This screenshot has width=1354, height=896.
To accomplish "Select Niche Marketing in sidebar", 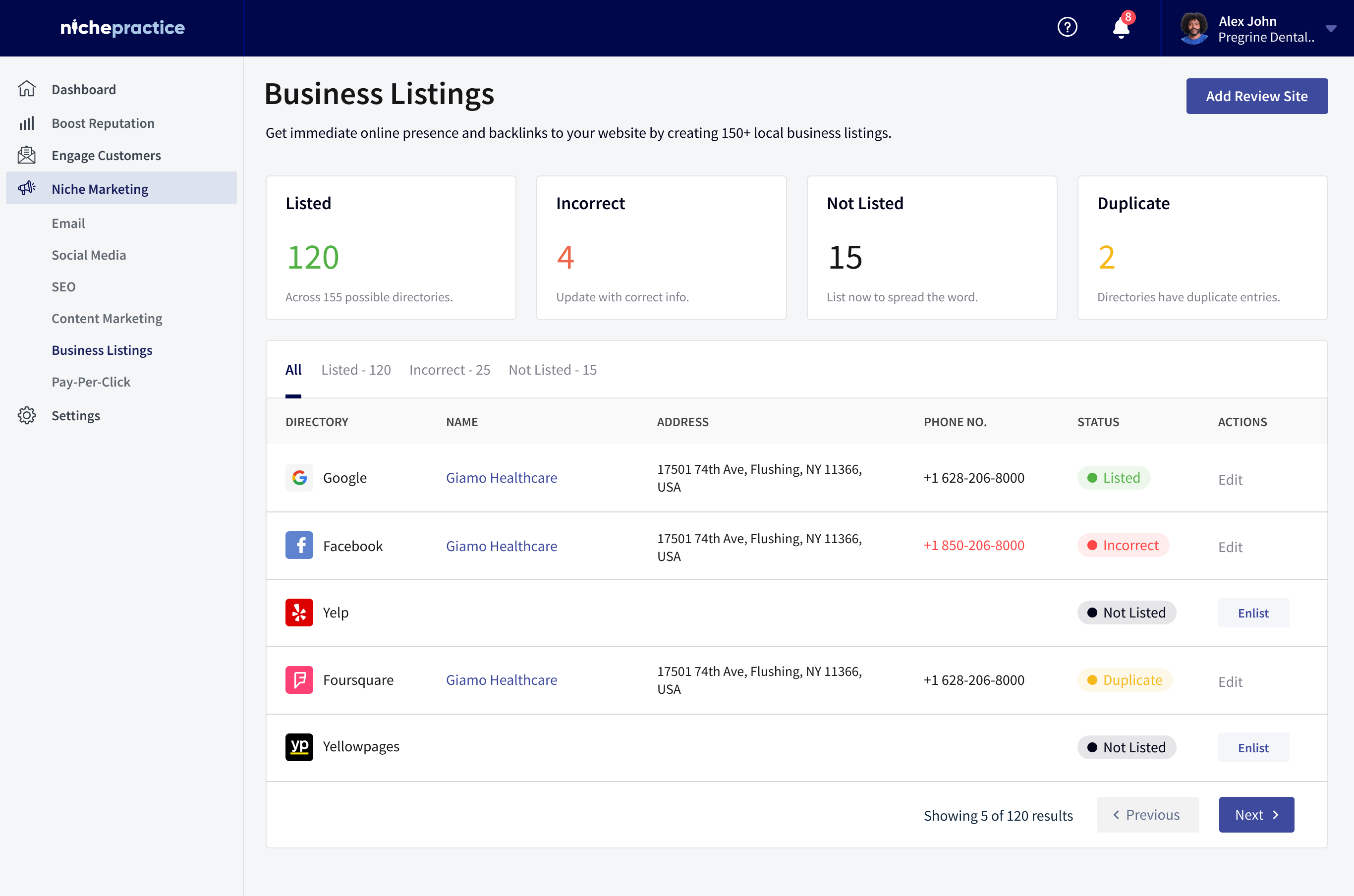I will (x=121, y=188).
